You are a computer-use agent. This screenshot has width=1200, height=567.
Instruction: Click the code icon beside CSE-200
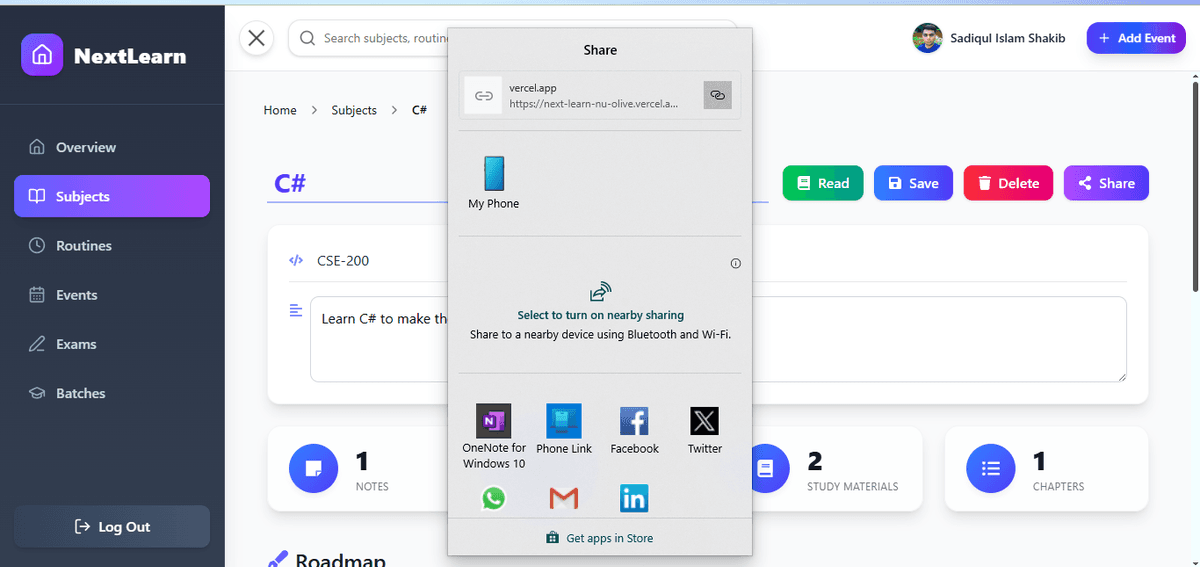[295, 261]
